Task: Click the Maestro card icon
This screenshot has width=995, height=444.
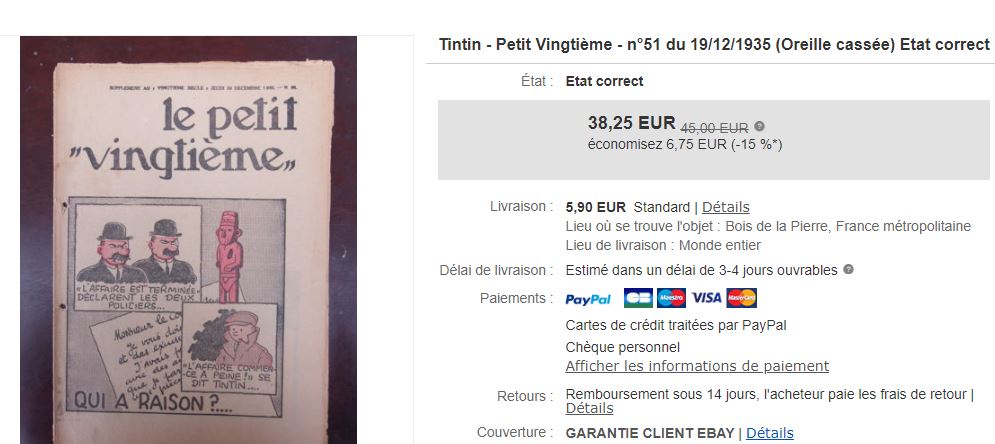Action: pyautogui.click(x=671, y=298)
